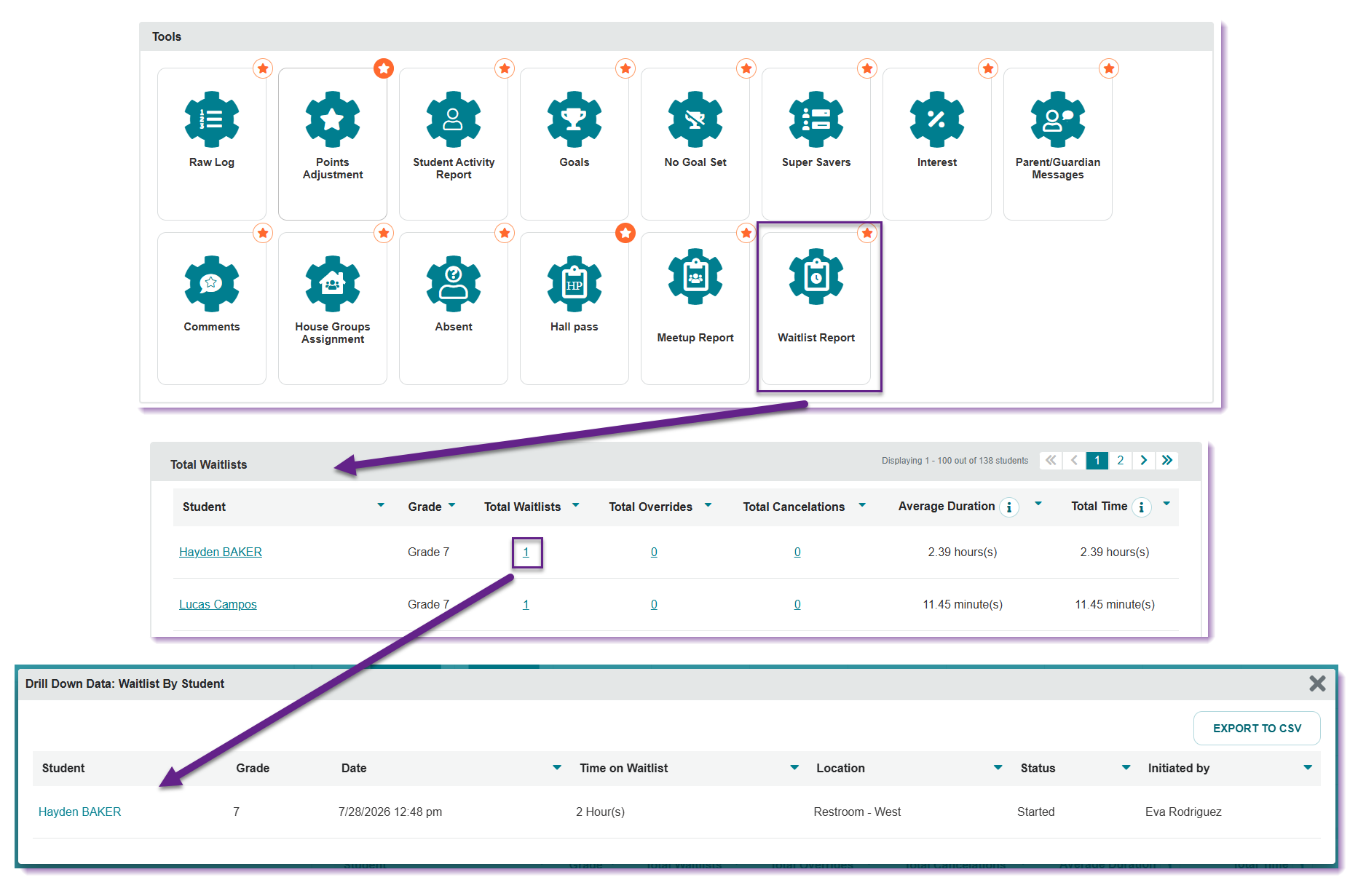Toggle favorite star on Waitlist Report
The image size is (1366, 896).
coord(867,233)
